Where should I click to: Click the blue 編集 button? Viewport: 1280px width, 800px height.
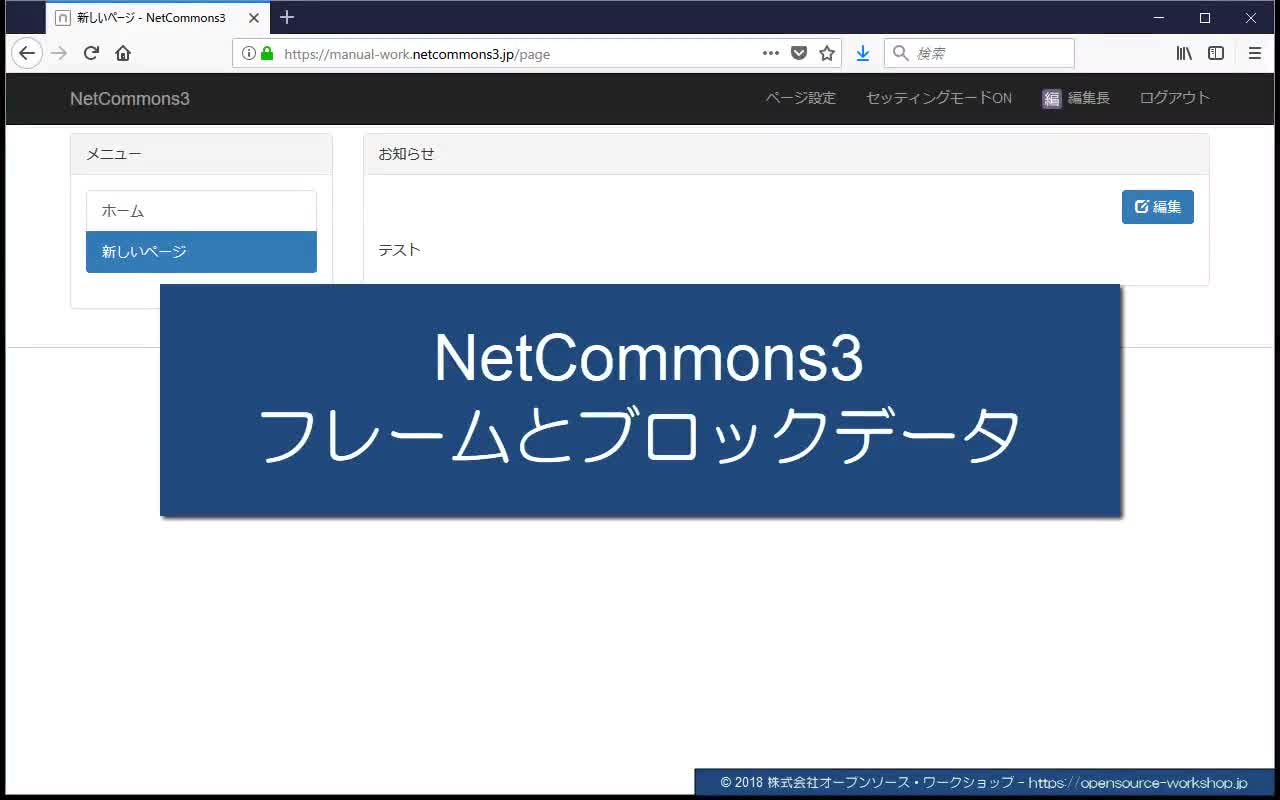click(1158, 207)
